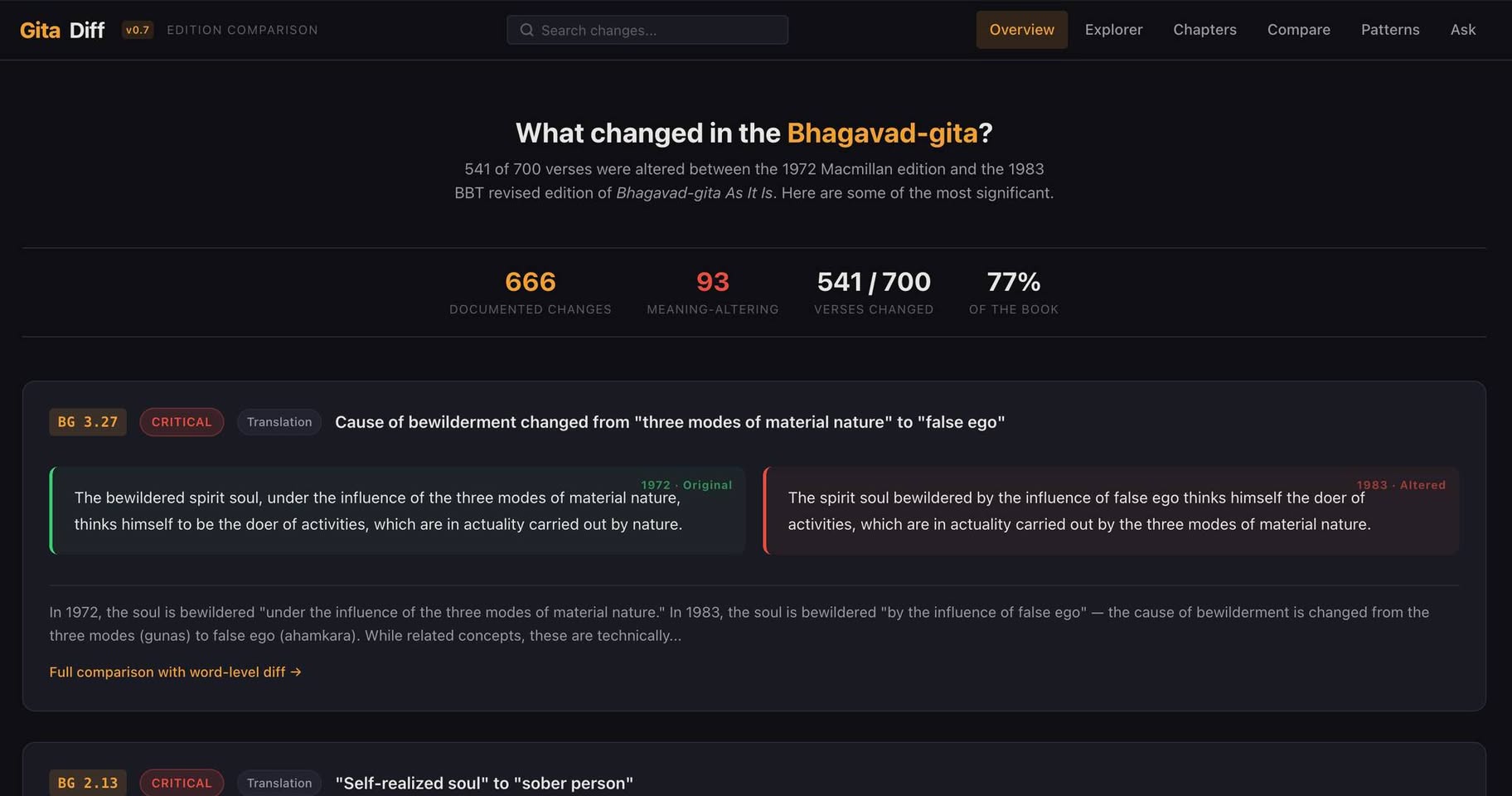1512x796 pixels.
Task: Open the Ask page
Action: coord(1462,30)
